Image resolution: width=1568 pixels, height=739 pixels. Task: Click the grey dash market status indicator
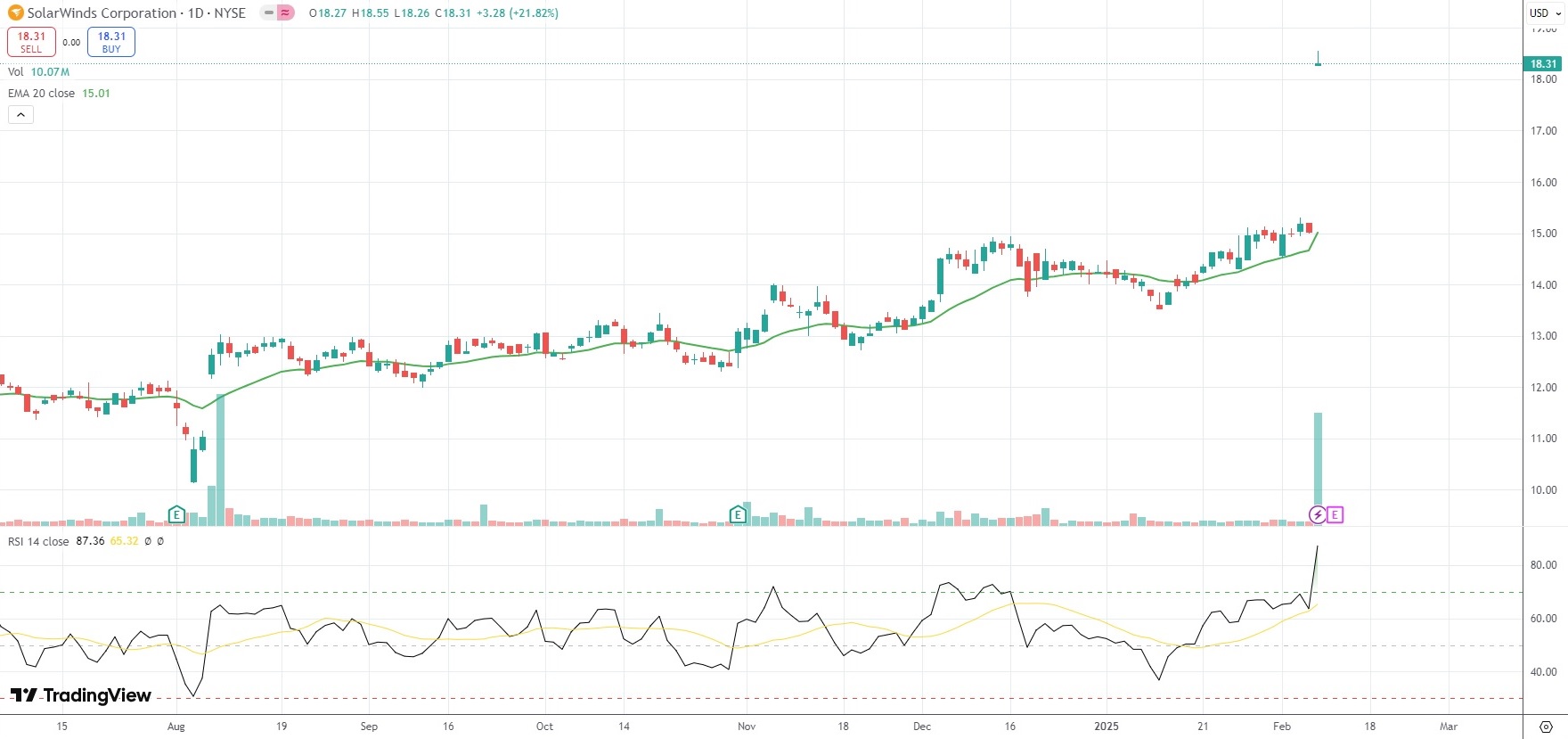tap(268, 12)
